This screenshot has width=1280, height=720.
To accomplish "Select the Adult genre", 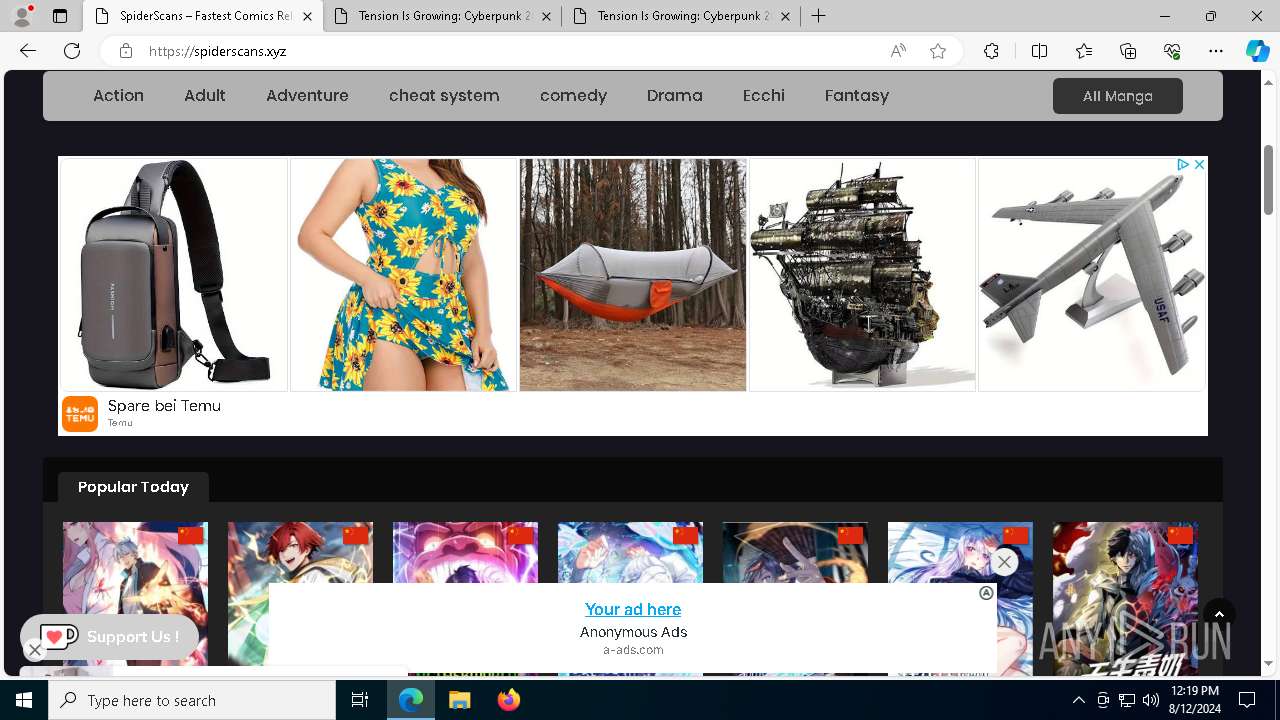I will 205,96.
